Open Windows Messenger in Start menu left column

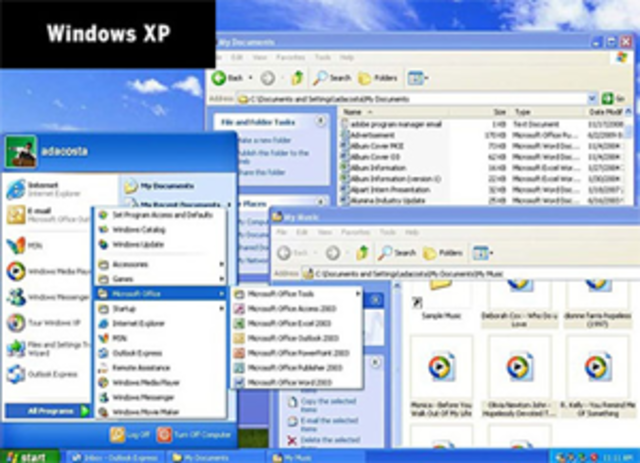tap(49, 297)
